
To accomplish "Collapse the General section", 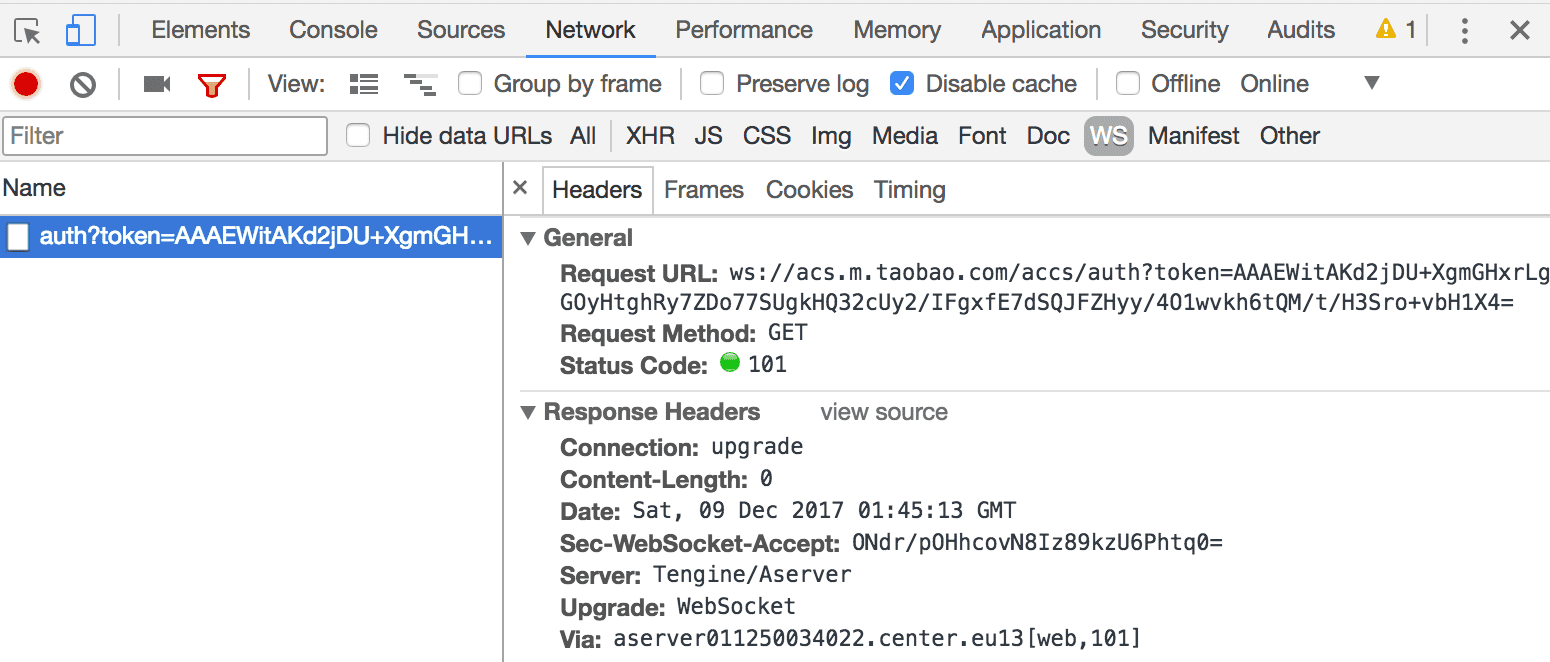I will [x=528, y=238].
